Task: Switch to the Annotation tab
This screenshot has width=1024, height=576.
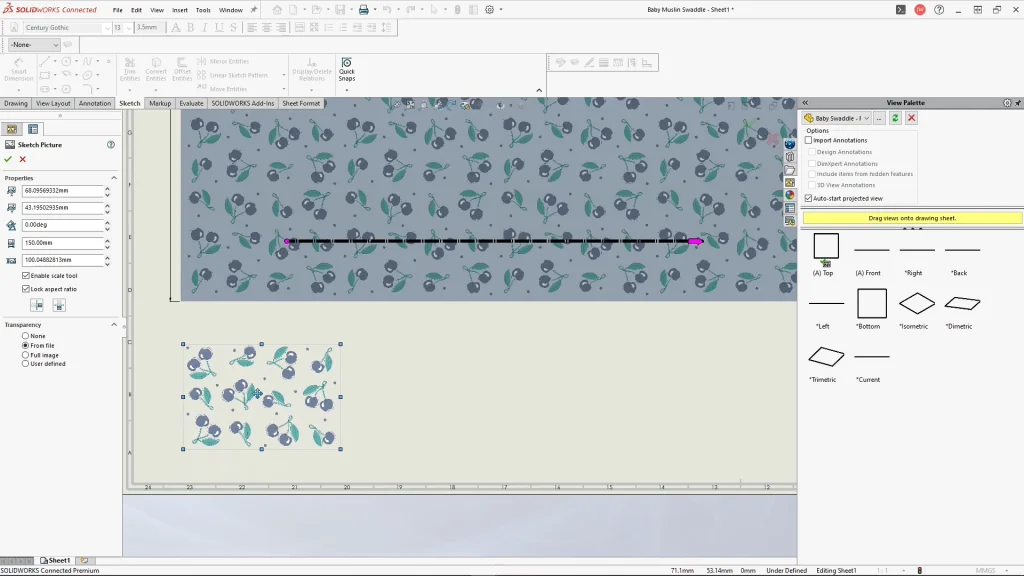Action: 95,103
